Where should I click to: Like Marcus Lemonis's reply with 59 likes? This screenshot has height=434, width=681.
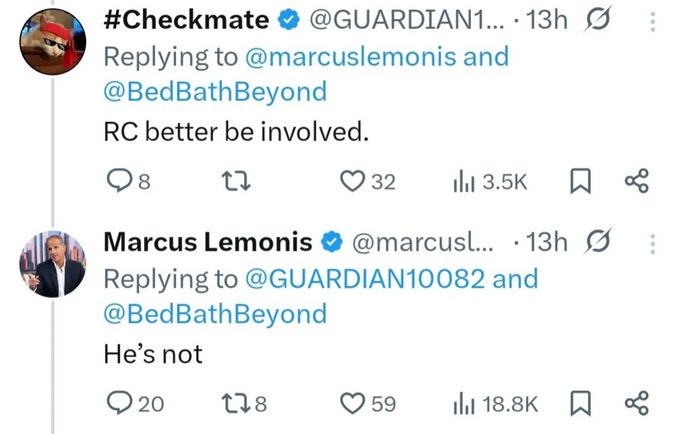coord(367,403)
